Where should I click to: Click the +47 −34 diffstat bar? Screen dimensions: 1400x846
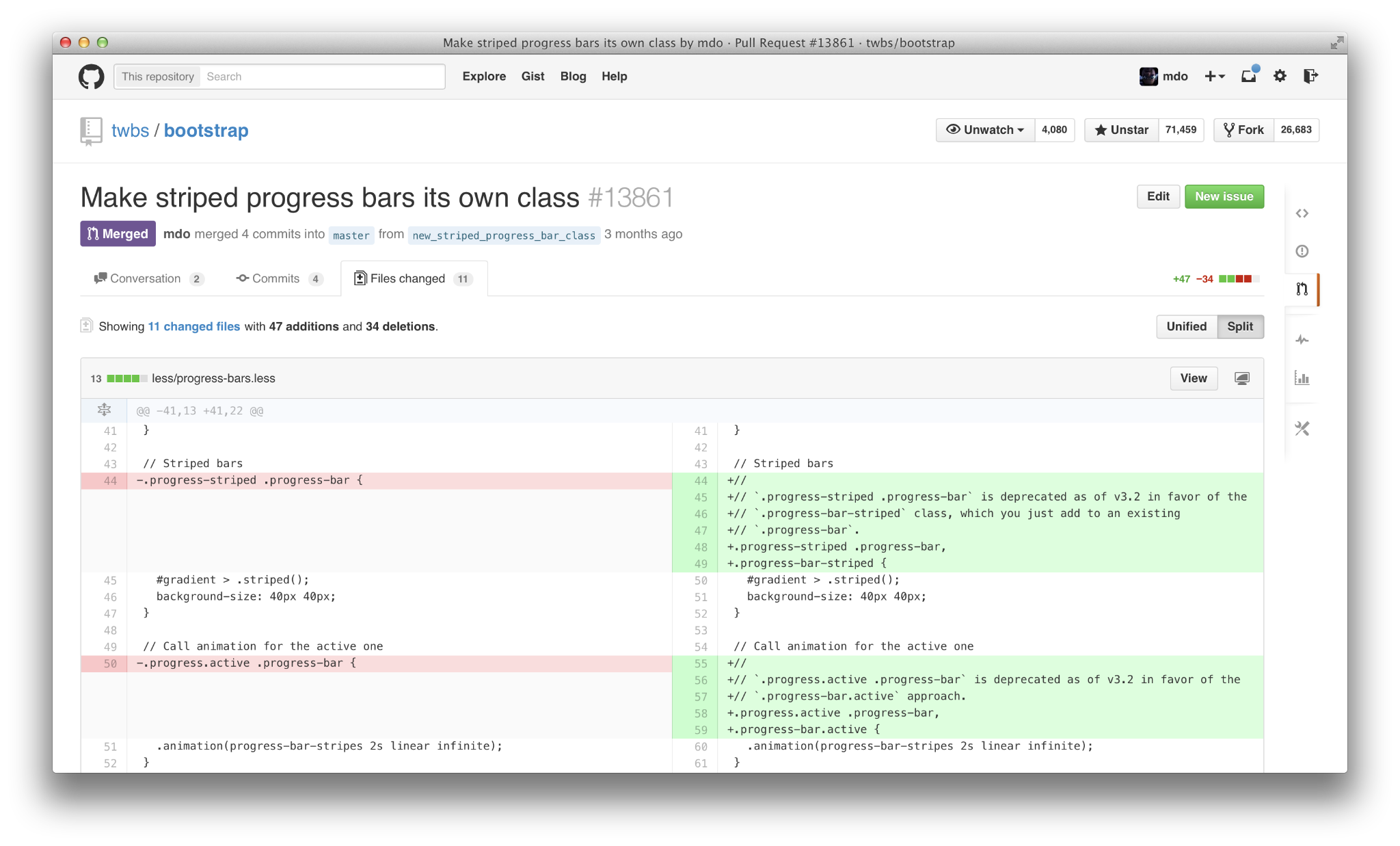[x=1215, y=279]
